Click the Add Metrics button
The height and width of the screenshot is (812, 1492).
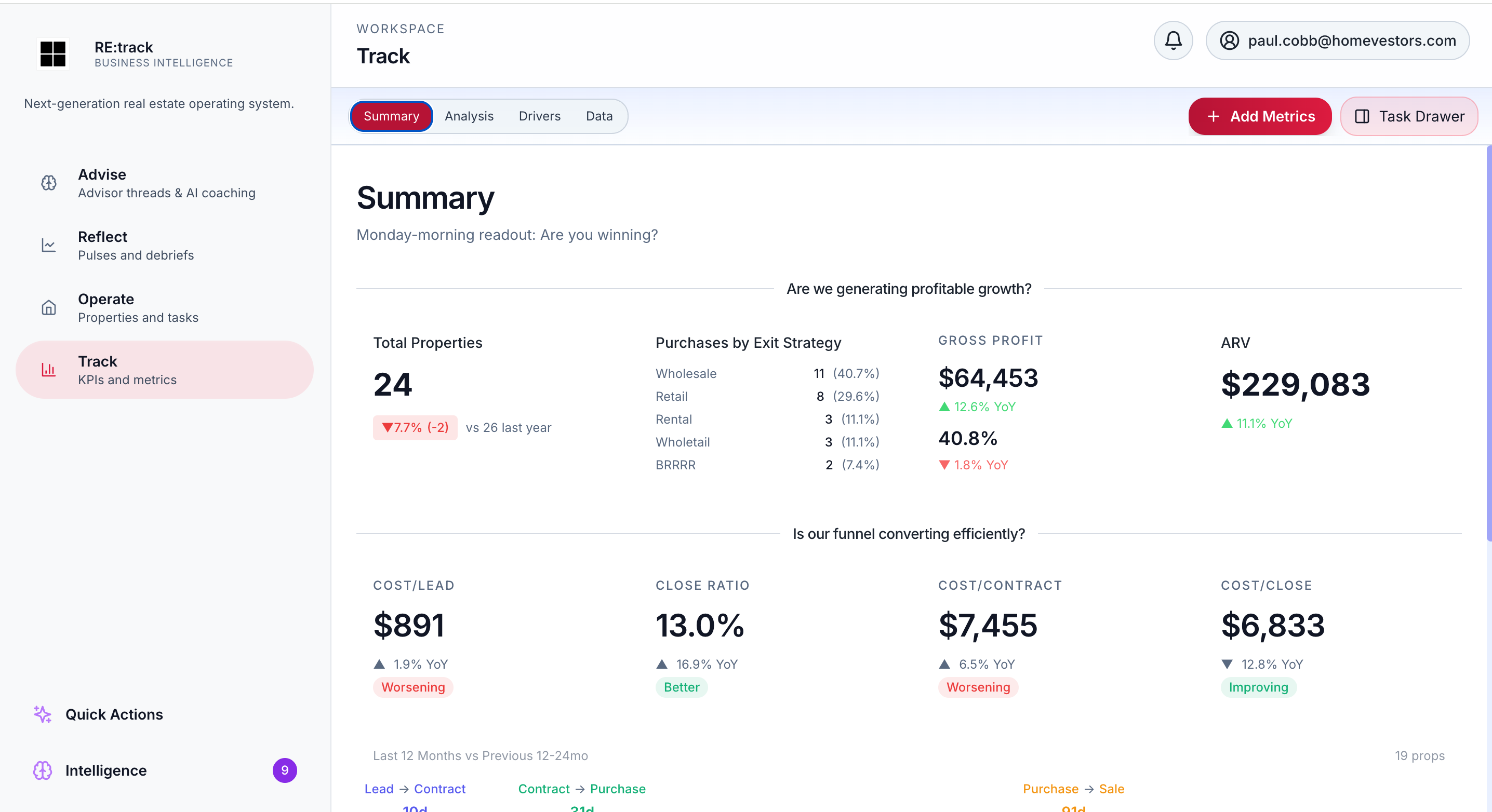pos(1260,116)
